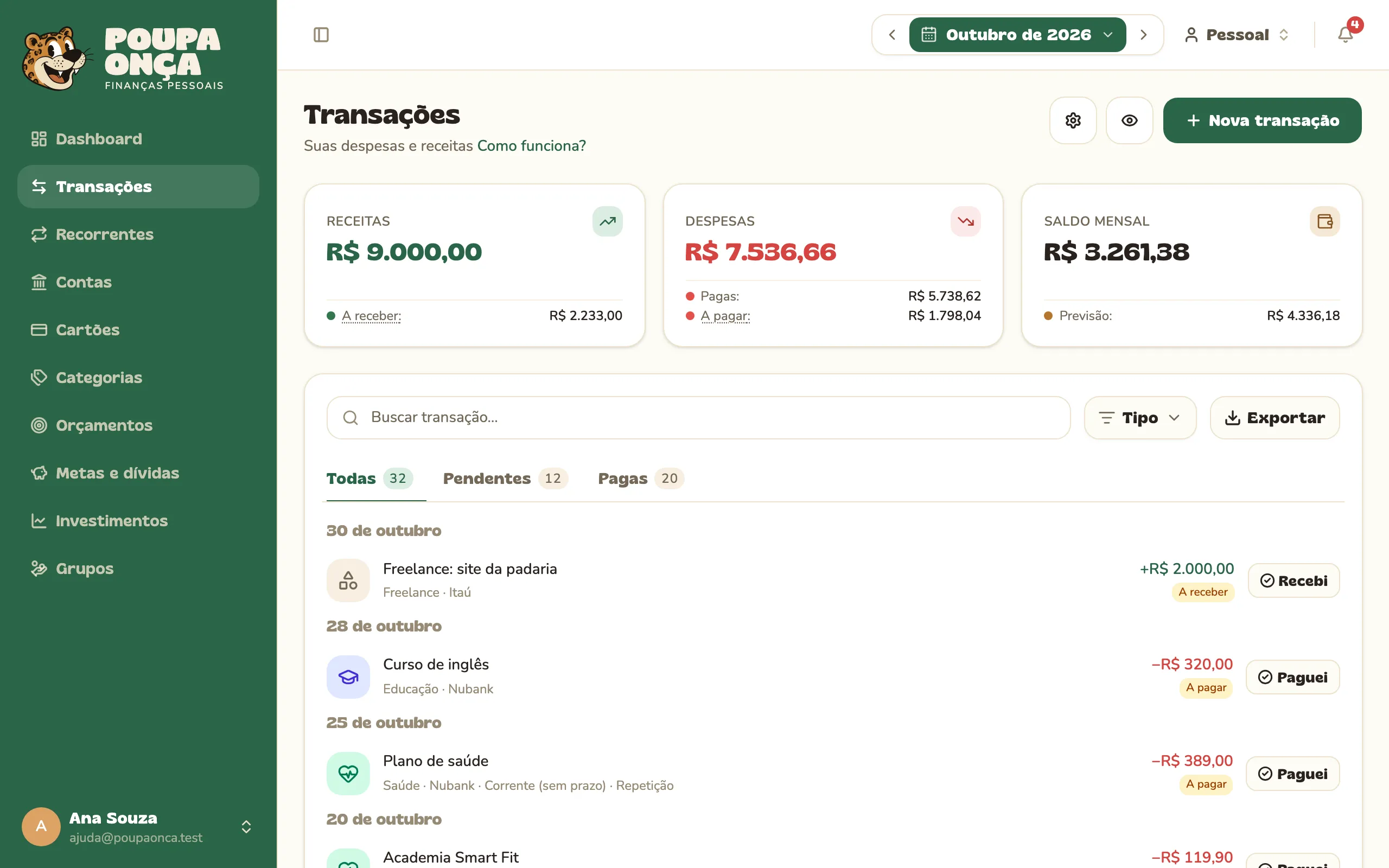Select the Todas tab
Viewport: 1389px width, 868px height.
click(x=369, y=479)
